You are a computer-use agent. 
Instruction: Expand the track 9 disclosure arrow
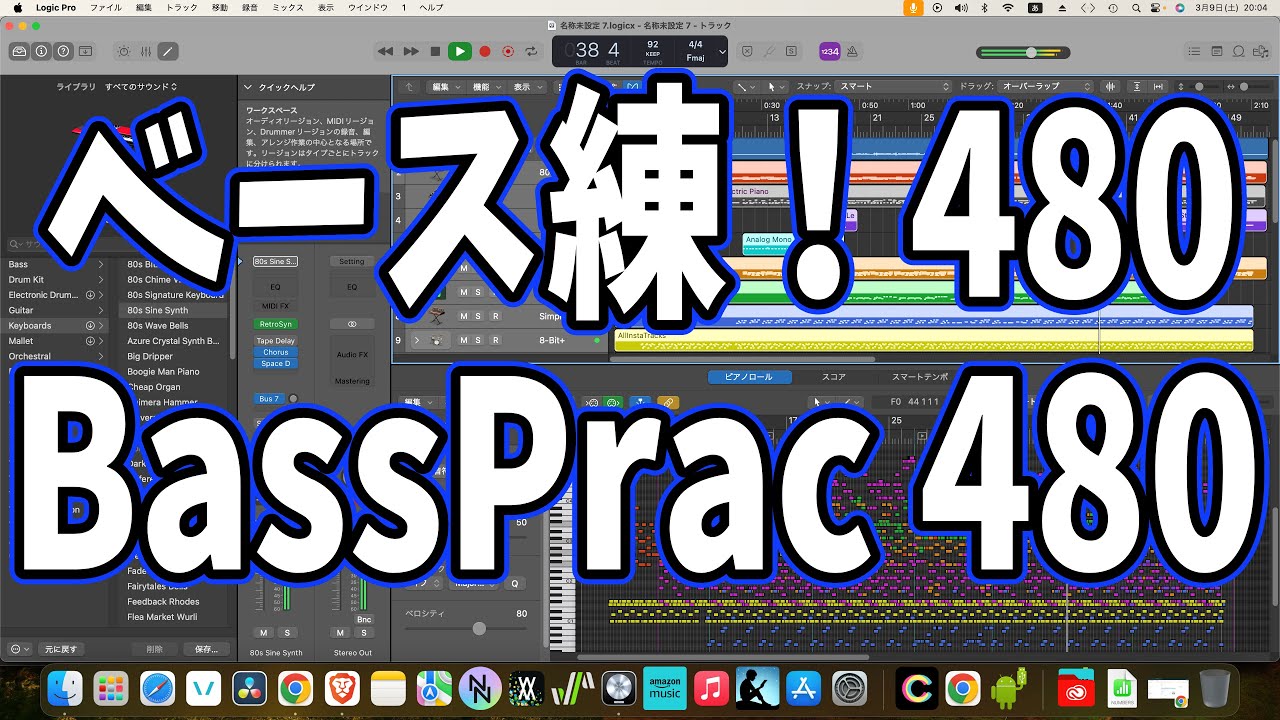417,340
